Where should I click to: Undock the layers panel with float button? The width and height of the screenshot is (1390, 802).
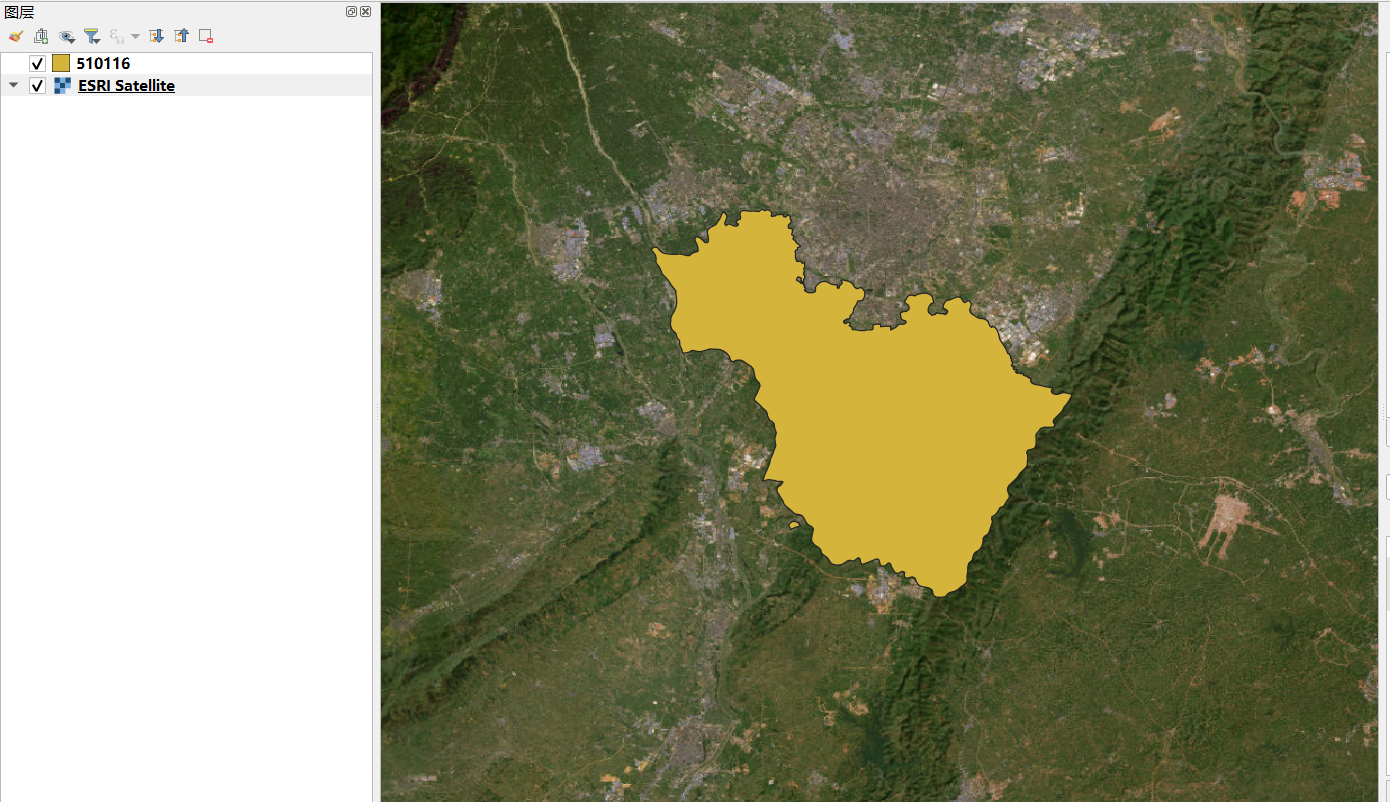tap(352, 12)
